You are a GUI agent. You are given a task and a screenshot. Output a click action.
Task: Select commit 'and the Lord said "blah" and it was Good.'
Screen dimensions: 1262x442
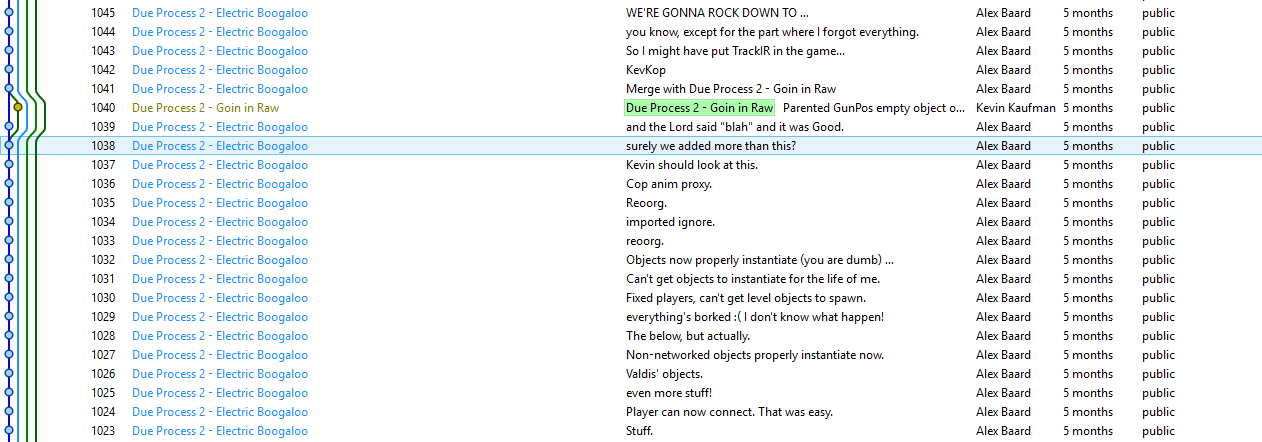point(735,127)
